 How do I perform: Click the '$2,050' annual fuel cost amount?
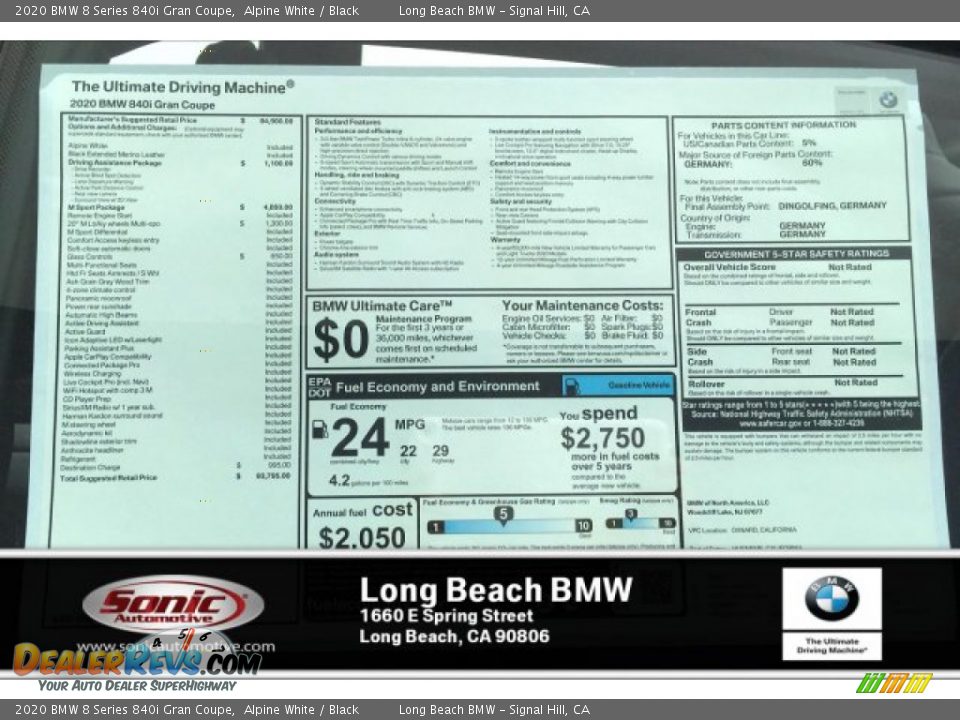pyautogui.click(x=362, y=538)
